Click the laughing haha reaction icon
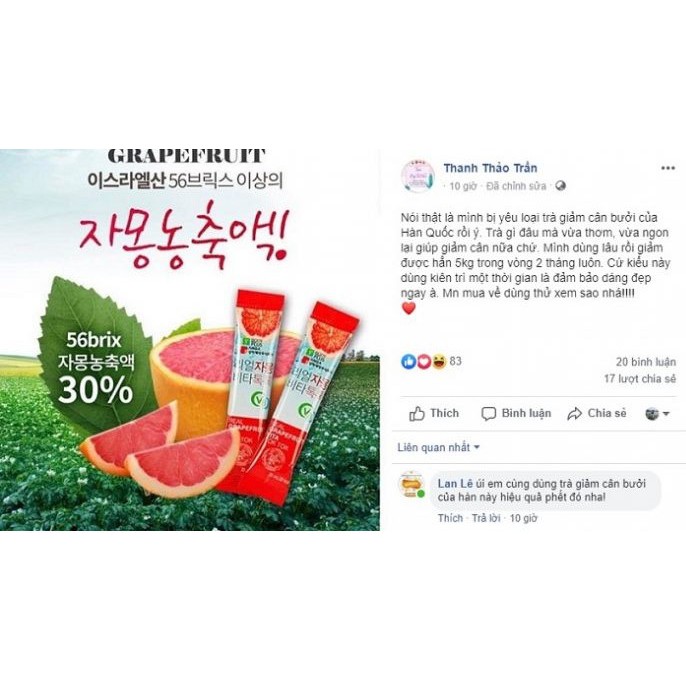Screen dimensions: 686x686 point(439,361)
